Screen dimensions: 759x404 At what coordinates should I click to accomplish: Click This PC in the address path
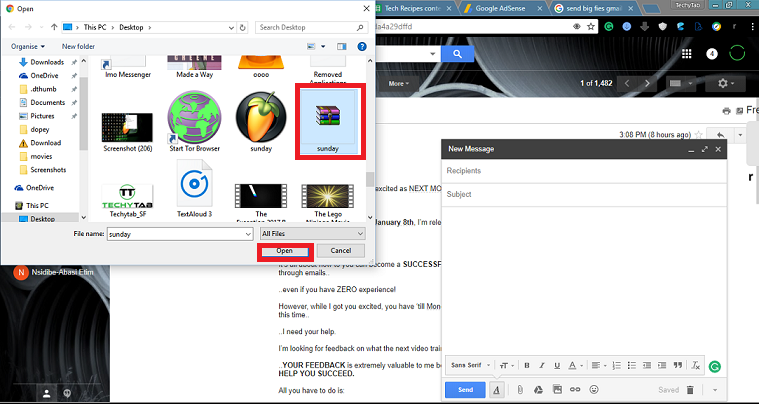tap(94, 28)
